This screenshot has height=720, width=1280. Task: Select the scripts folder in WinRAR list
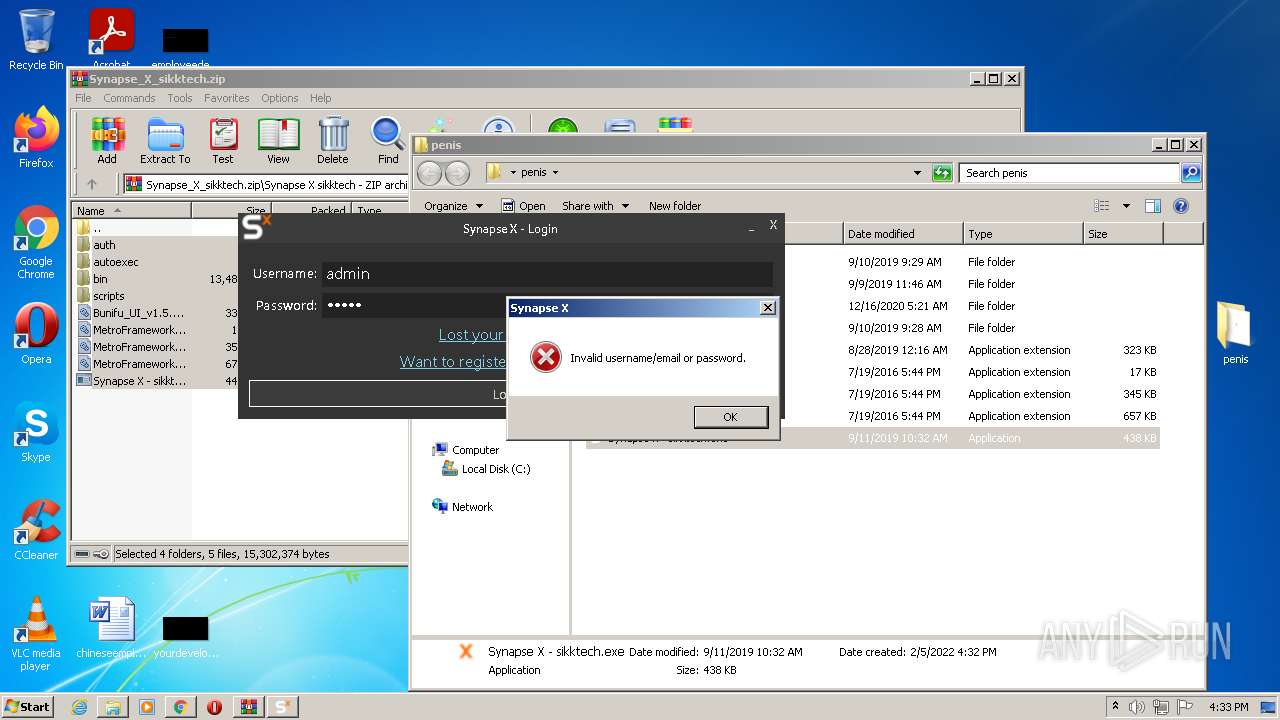[x=109, y=296]
